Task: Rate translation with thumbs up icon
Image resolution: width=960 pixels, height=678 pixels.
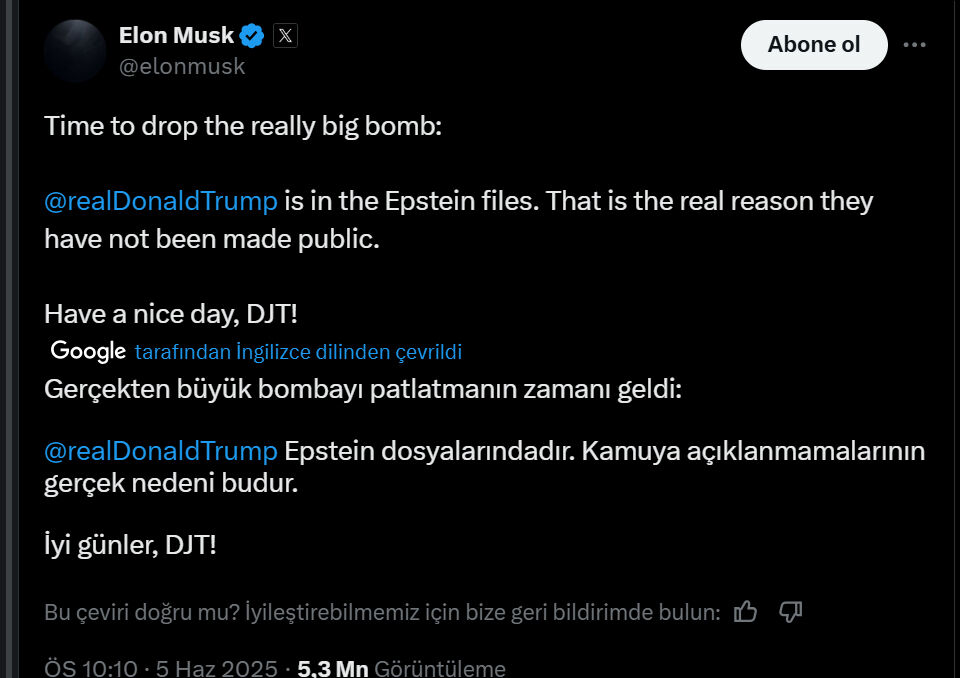Action: [745, 612]
